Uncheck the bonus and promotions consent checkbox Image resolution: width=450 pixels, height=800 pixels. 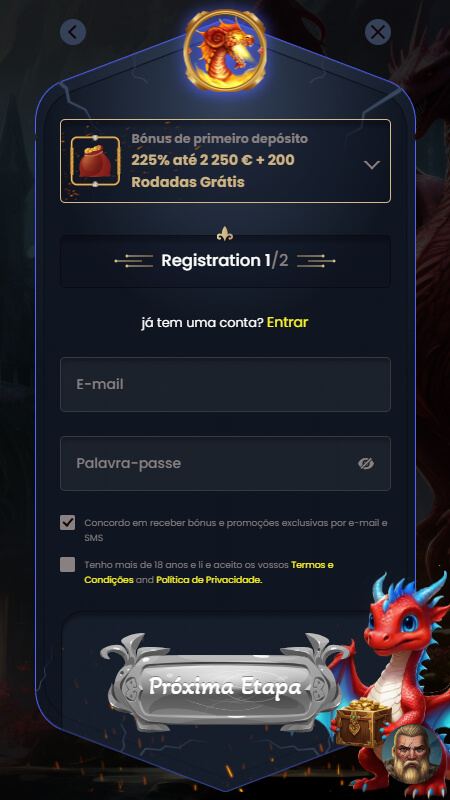(67, 523)
